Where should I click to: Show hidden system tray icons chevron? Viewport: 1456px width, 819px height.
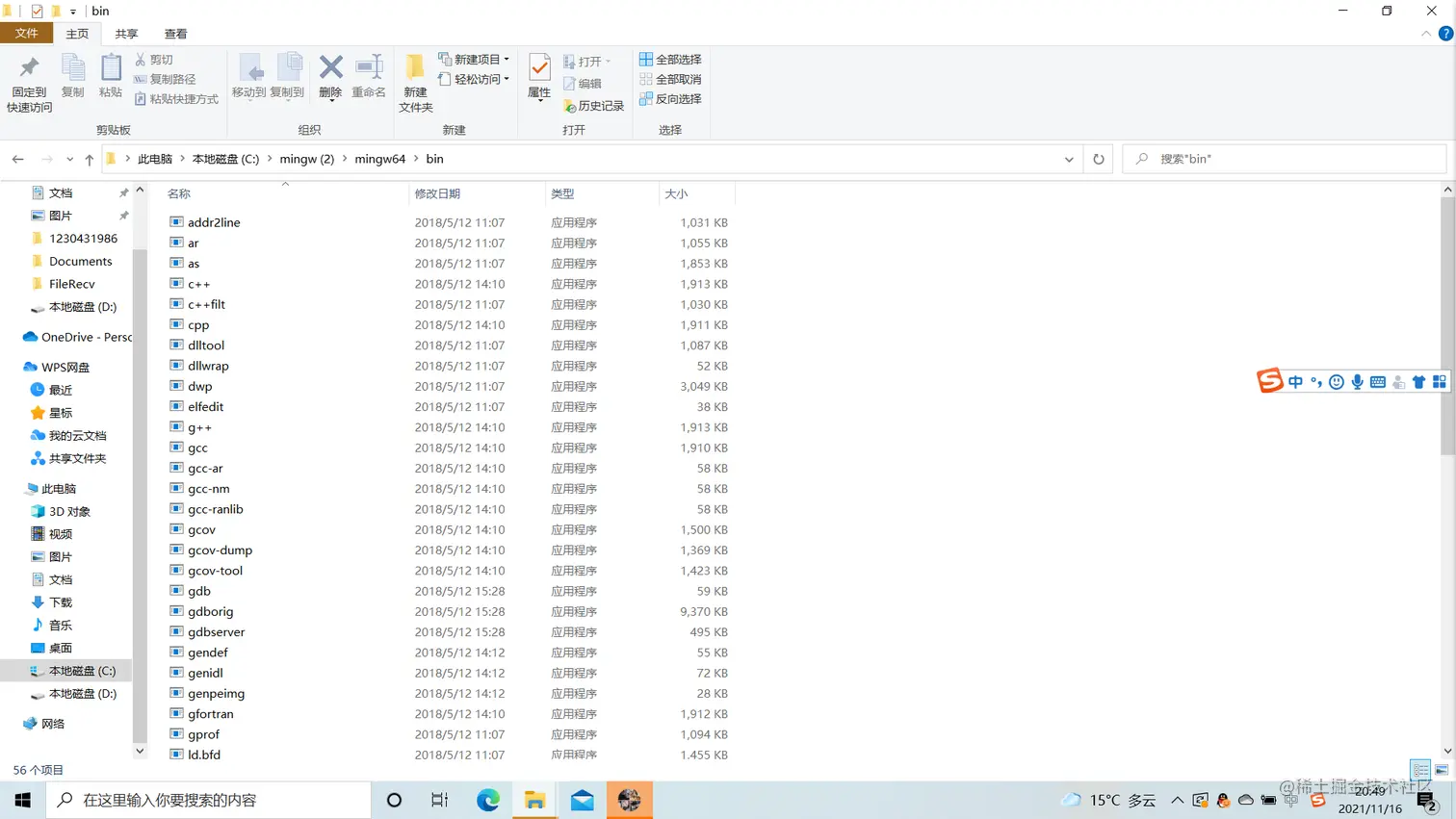click(x=1177, y=800)
